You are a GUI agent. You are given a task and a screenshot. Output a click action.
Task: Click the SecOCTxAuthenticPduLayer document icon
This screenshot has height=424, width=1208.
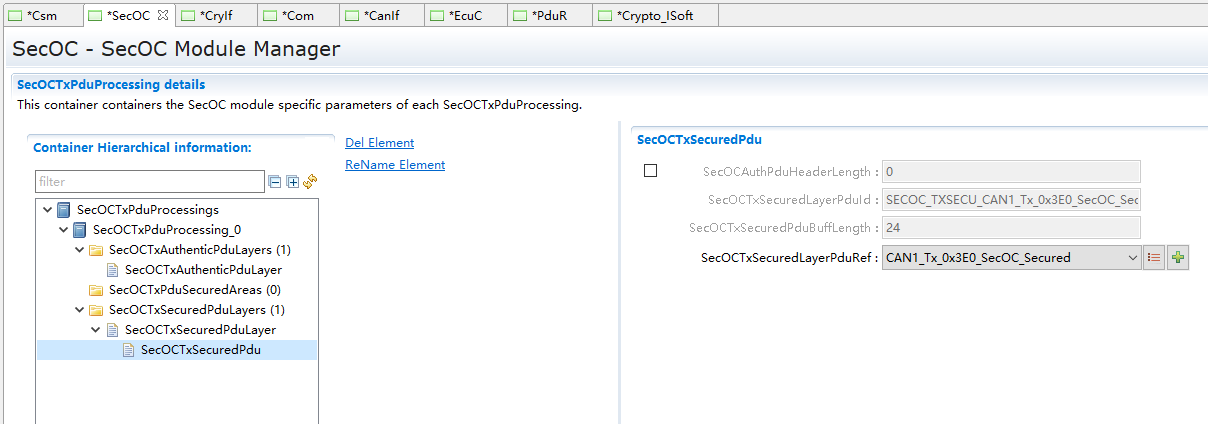(x=113, y=270)
